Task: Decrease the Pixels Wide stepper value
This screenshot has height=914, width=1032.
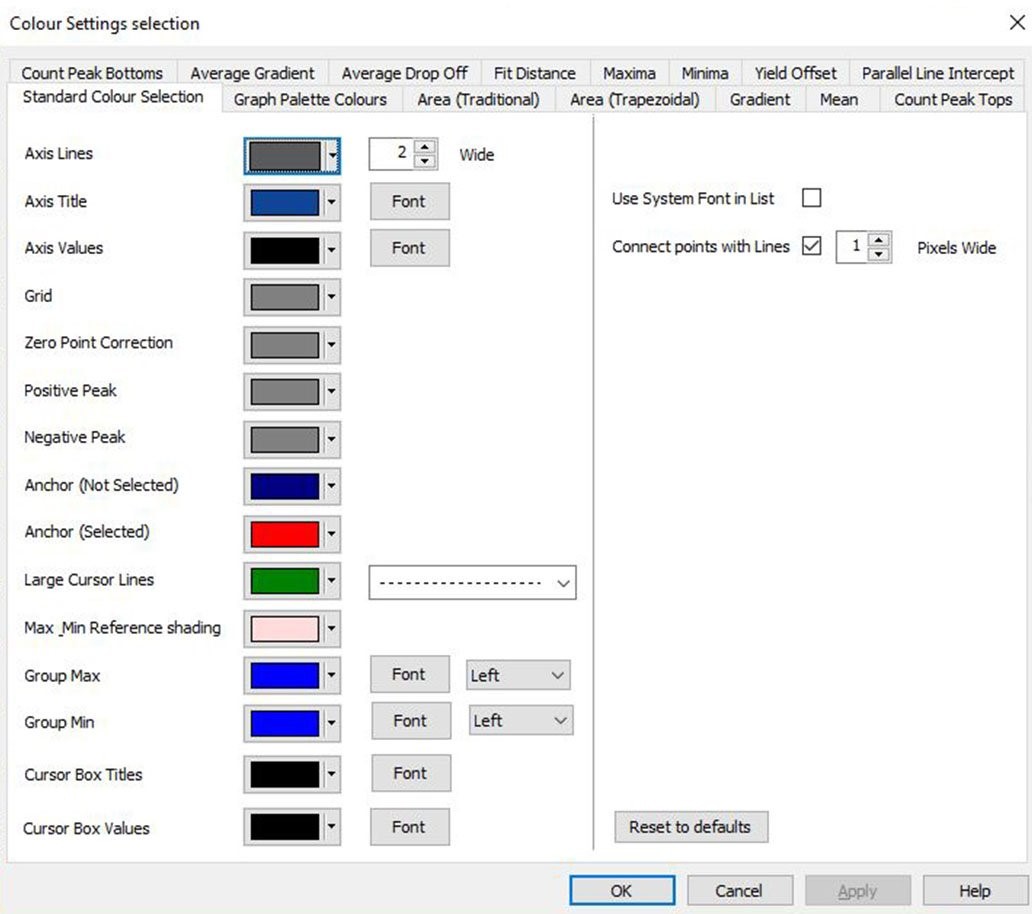Action: point(879,254)
